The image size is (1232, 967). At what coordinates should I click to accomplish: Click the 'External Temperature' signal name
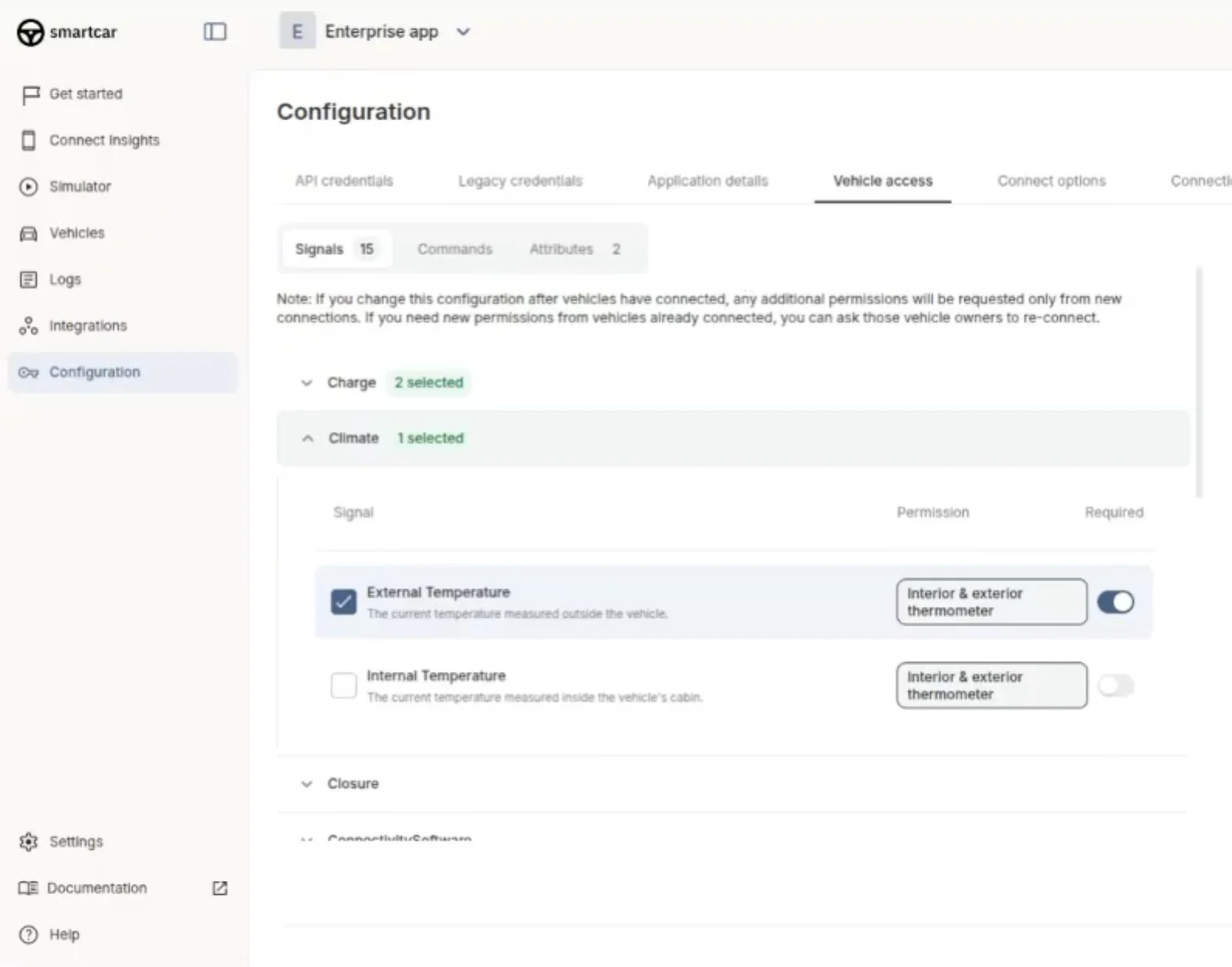438,592
